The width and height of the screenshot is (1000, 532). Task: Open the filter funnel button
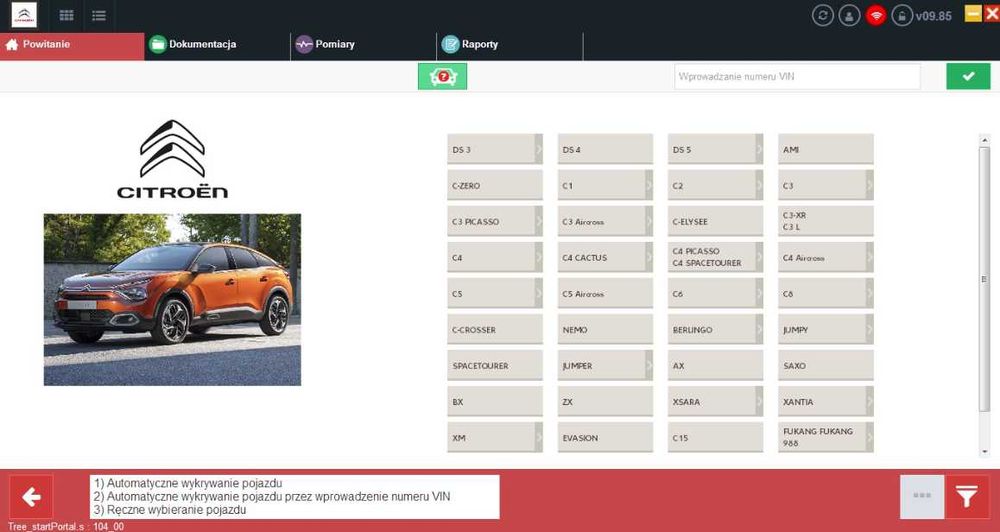pos(967,497)
